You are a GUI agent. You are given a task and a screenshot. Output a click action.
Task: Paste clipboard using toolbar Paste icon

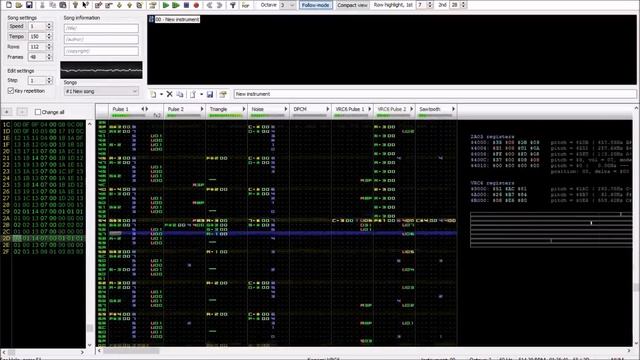(63, 5)
